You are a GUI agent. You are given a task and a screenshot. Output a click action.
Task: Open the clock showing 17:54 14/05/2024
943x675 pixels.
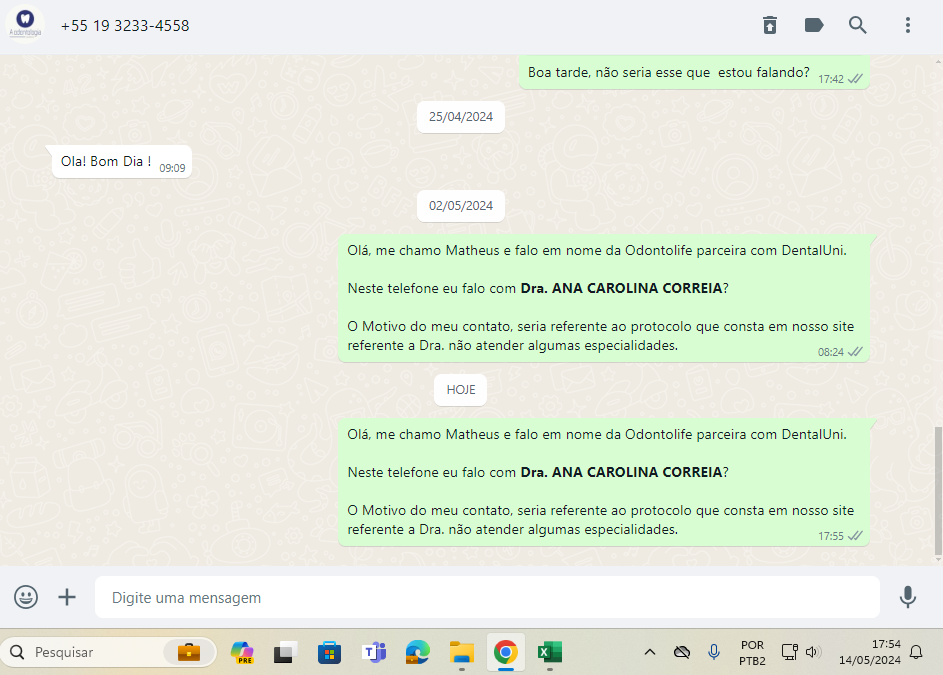coord(870,652)
